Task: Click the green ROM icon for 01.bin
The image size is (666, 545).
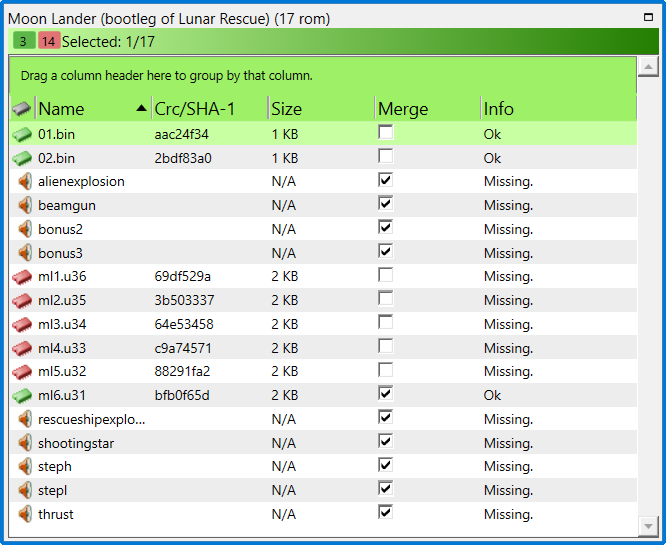Action: click(22, 134)
